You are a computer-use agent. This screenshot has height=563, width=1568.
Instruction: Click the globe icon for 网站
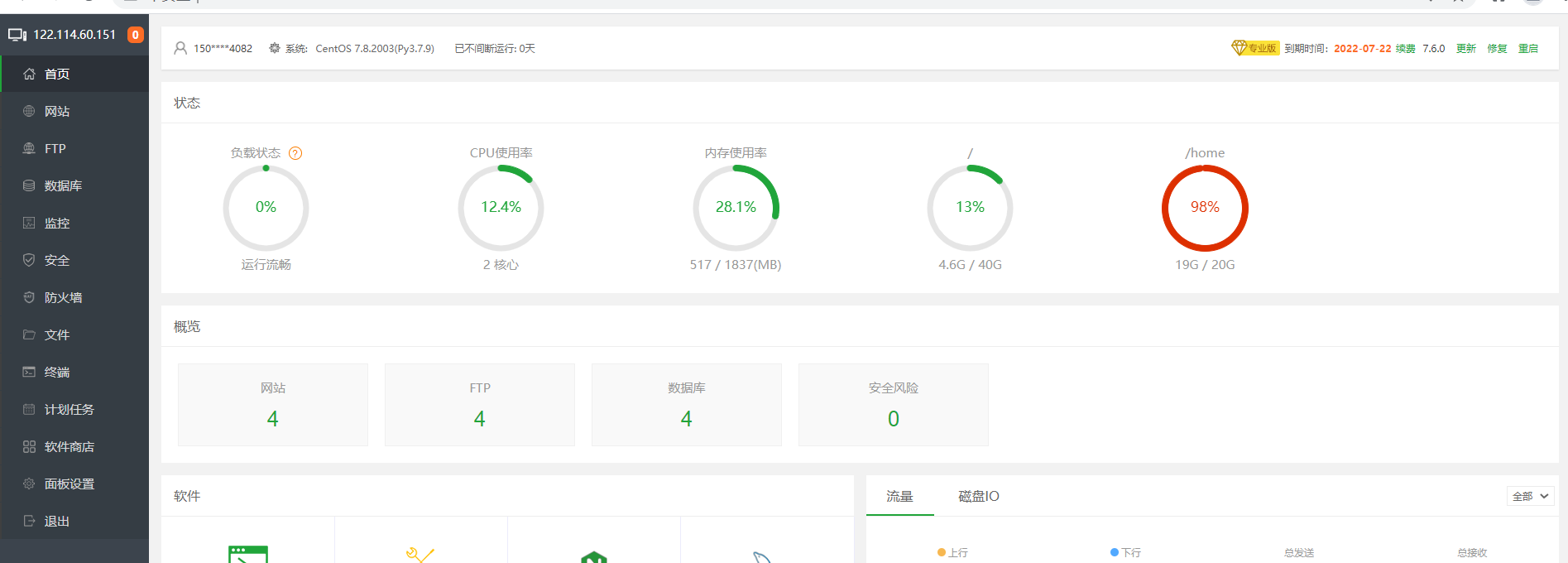[29, 111]
